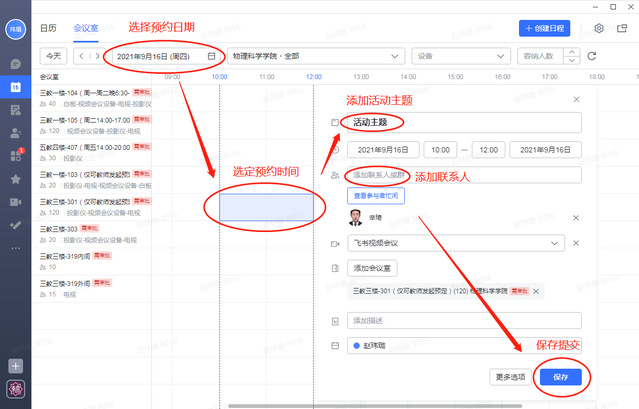Viewport: 639px width, 409px height.
Task: Open the Favorites star in sidebar
Action: click(x=16, y=179)
